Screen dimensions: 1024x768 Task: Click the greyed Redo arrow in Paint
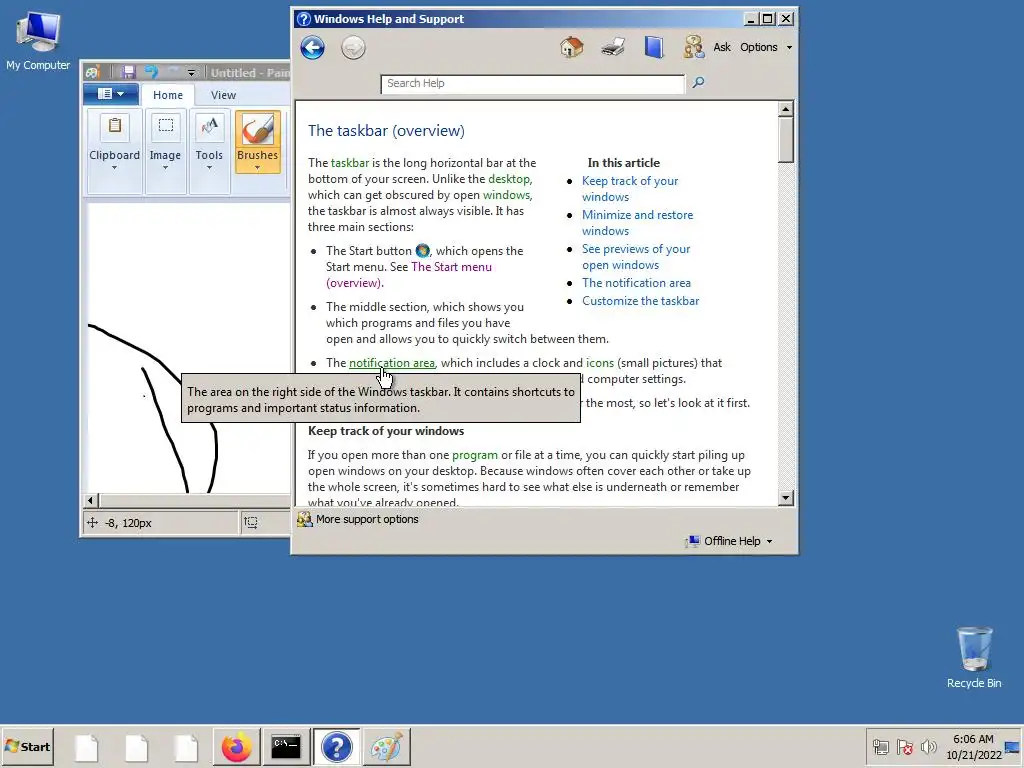coord(173,72)
